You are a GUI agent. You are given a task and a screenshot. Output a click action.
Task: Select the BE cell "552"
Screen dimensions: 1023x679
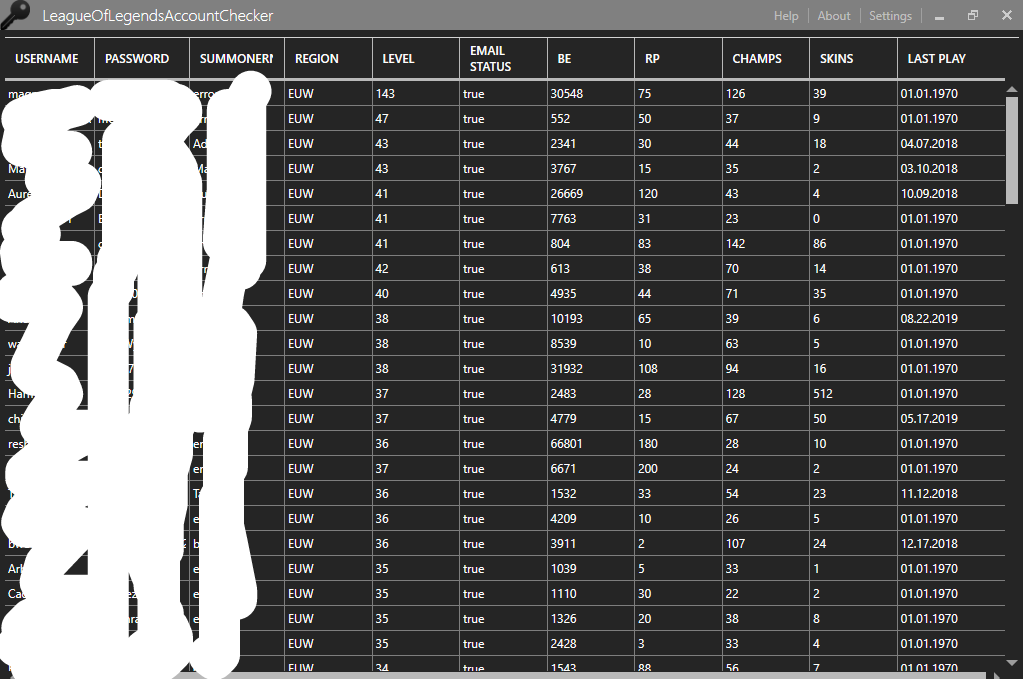point(591,119)
